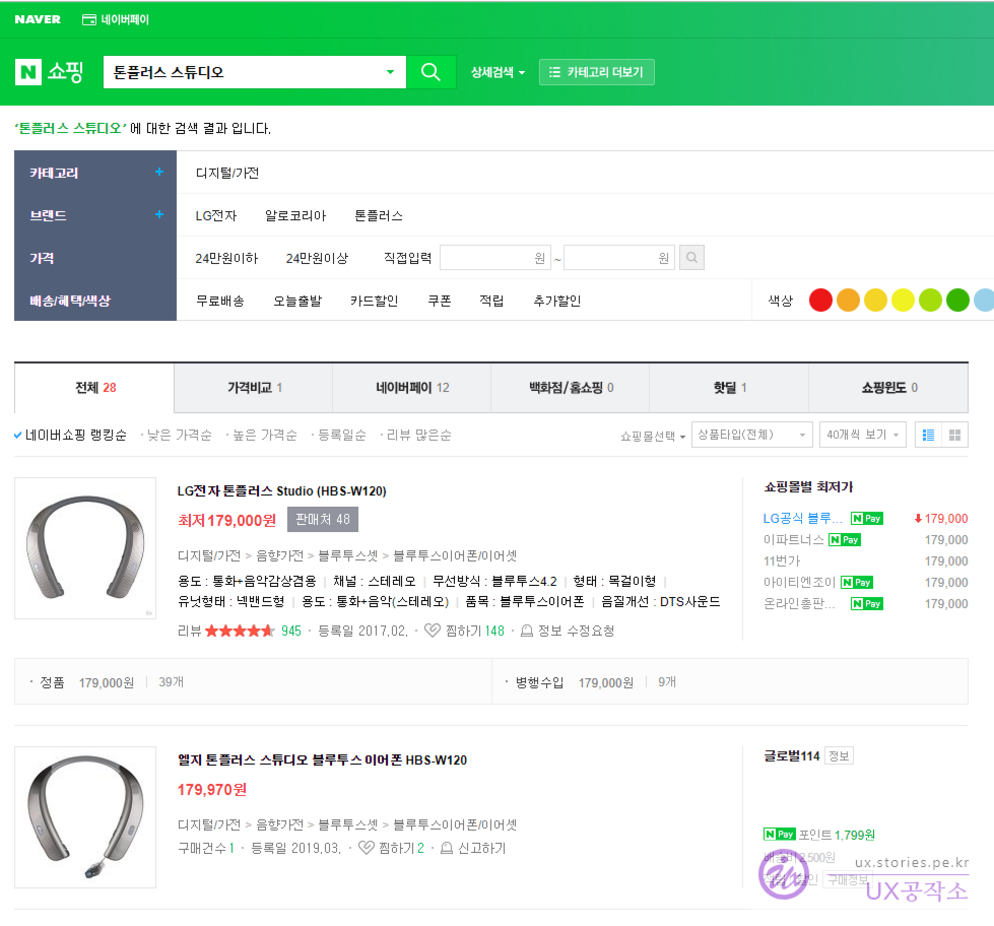Click the minimum price input field

(495, 258)
